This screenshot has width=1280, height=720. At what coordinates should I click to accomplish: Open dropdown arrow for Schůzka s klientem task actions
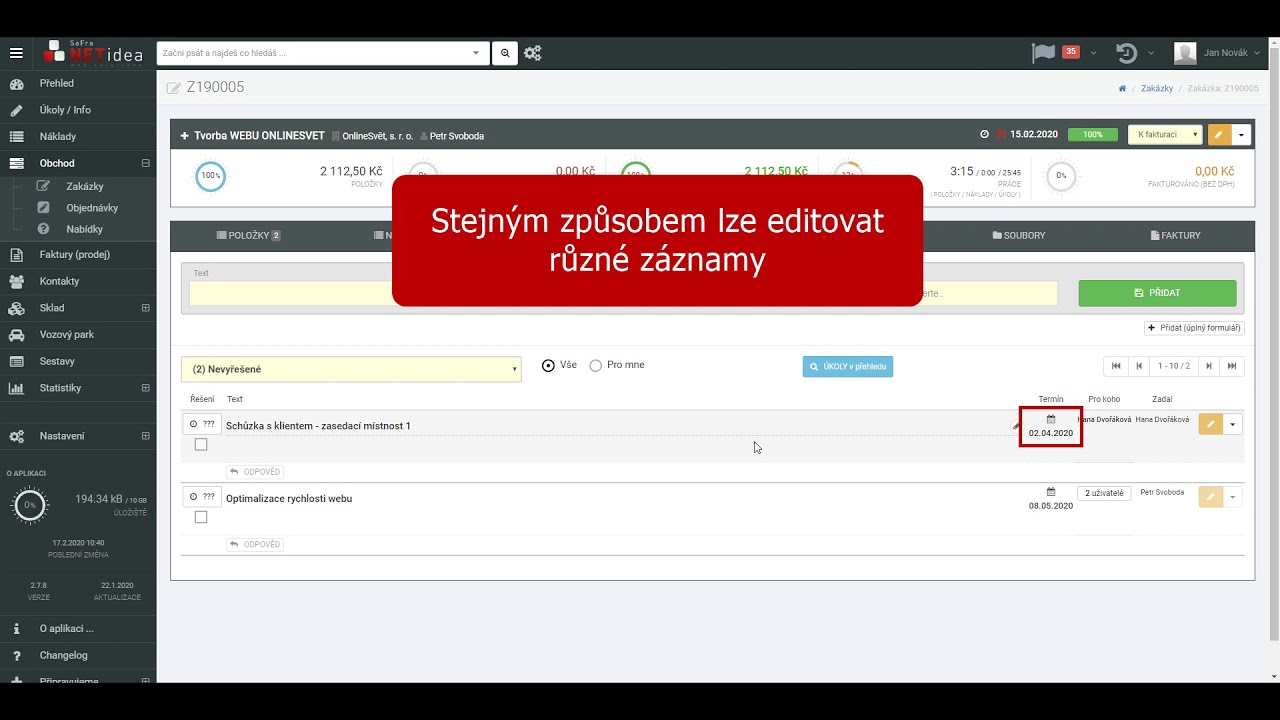pyautogui.click(x=1233, y=424)
